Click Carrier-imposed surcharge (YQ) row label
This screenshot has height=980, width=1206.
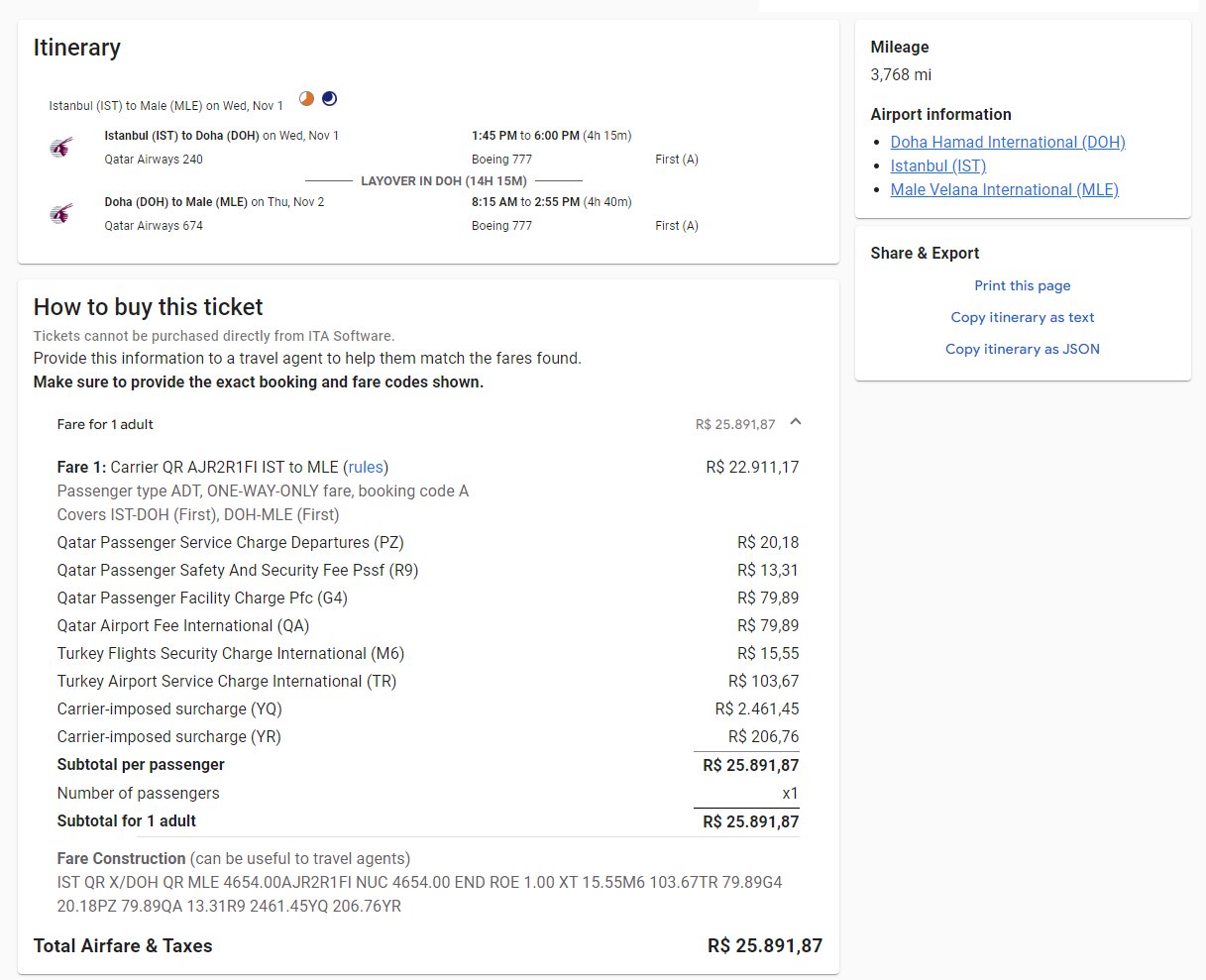coord(169,708)
